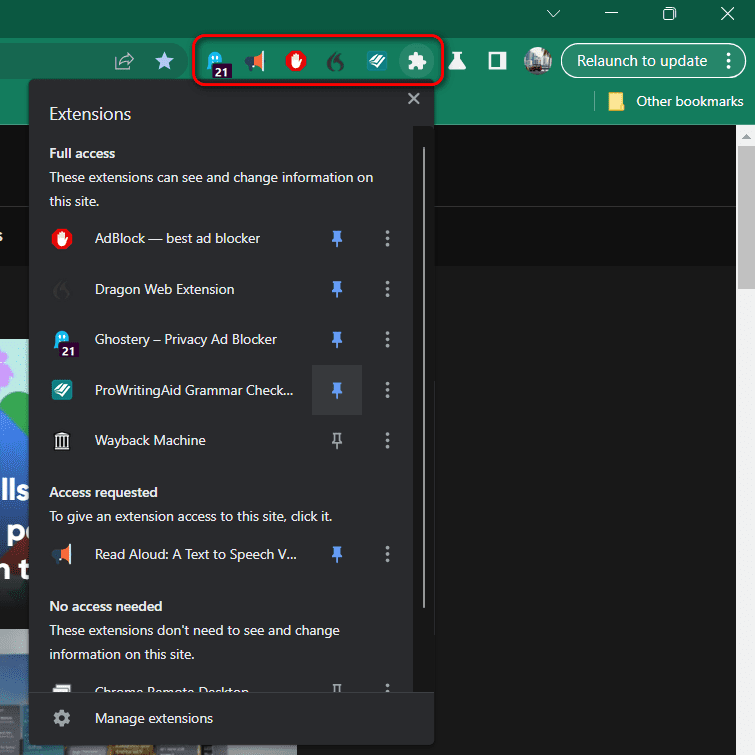Click the Wayback Machine entry
This screenshot has width=755, height=755.
pos(150,441)
